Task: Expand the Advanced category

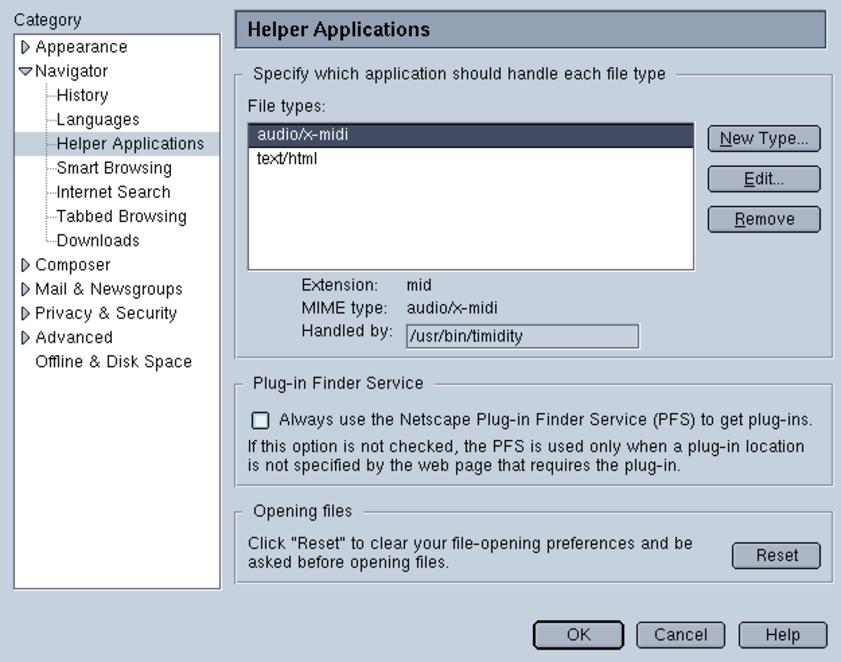Action: tap(26, 337)
